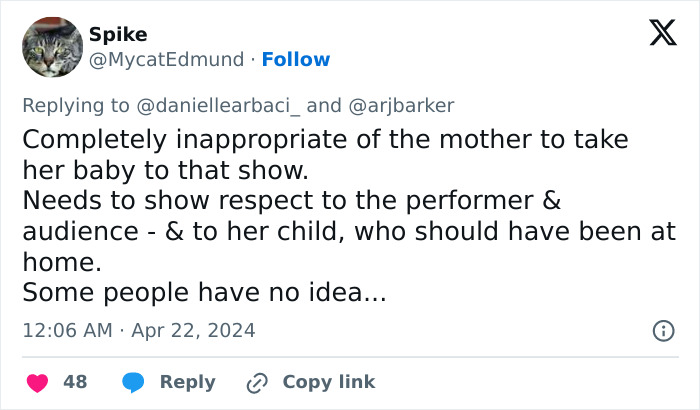The width and height of the screenshot is (700, 410).
Task: Open the Twitter info circle icon
Action: [x=662, y=330]
